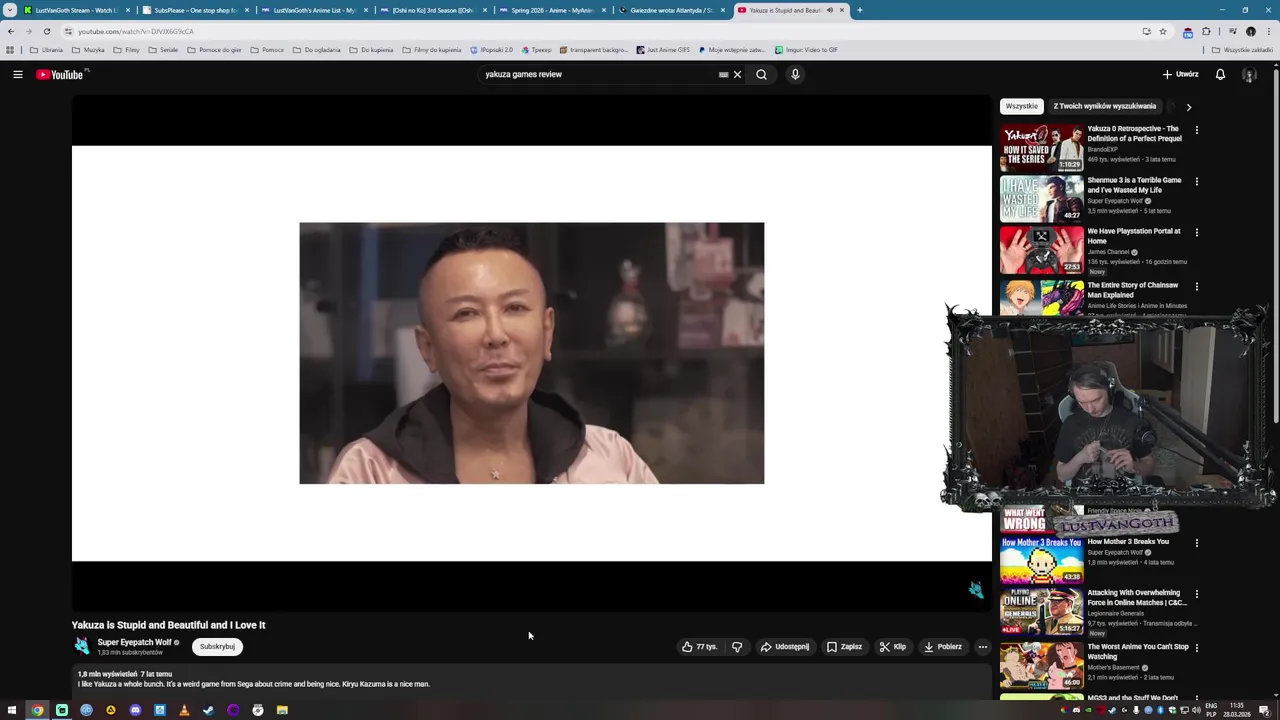Show more filter chips with right arrow

pos(1188,106)
